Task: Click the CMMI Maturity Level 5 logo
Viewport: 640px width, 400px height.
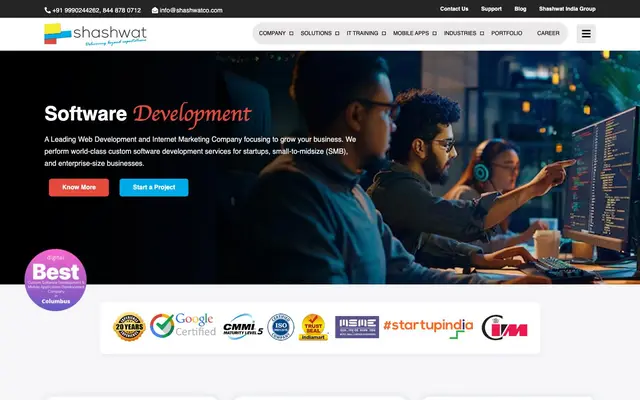Action: point(243,327)
